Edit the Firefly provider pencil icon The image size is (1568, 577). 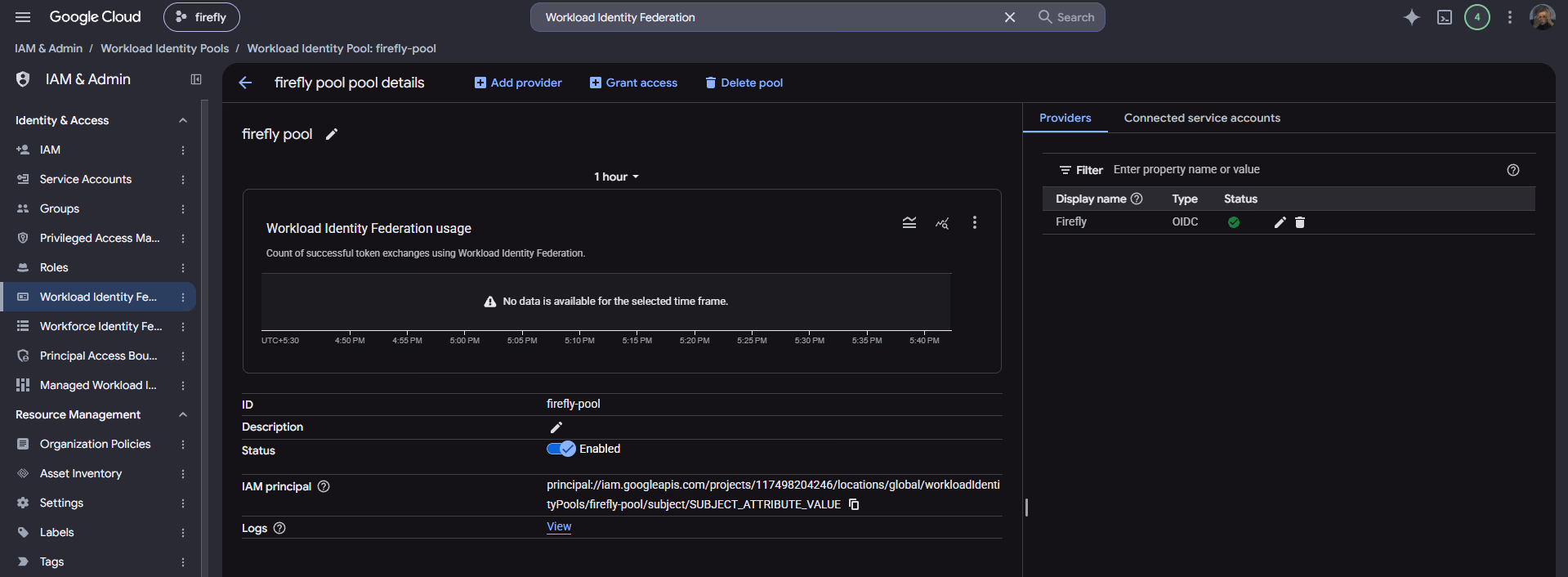[1280, 222]
